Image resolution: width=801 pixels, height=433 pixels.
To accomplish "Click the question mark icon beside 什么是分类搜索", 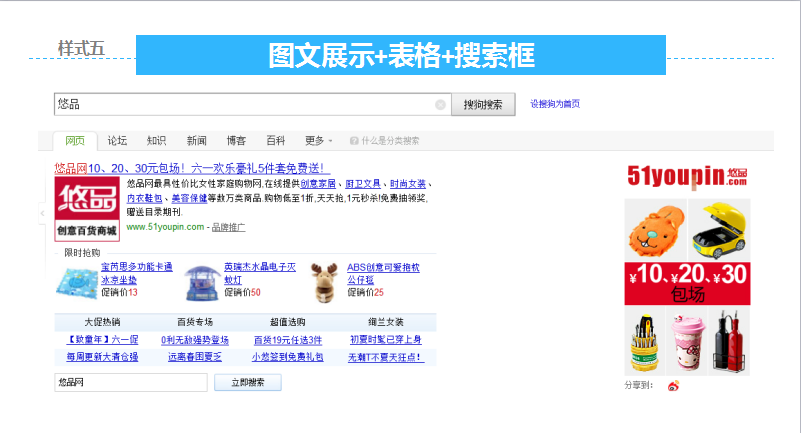I will pyautogui.click(x=354, y=141).
